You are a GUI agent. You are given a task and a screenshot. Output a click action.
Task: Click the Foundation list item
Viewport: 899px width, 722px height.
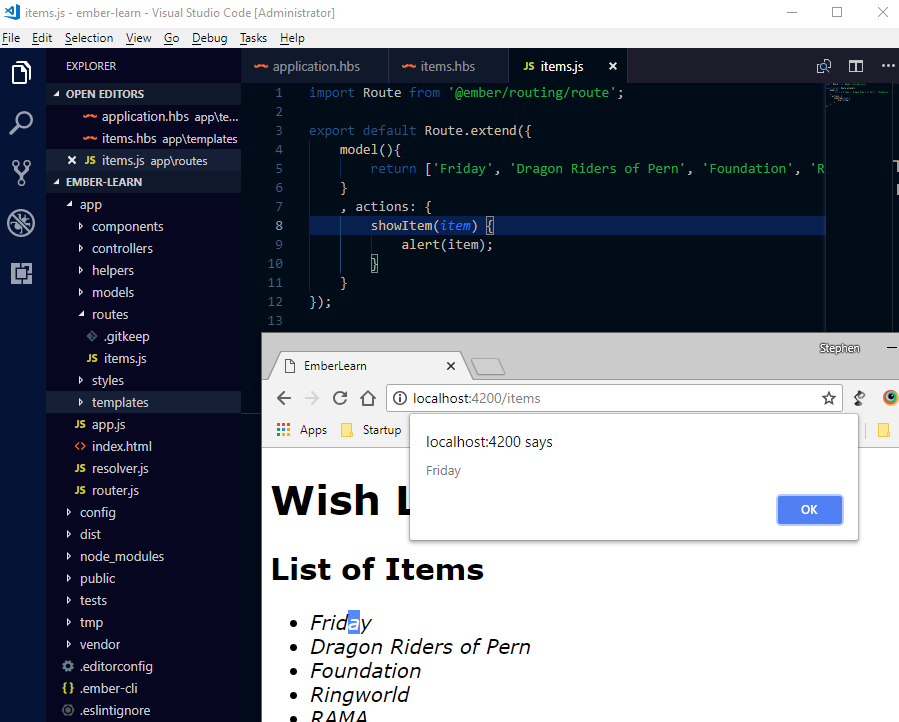(366, 671)
